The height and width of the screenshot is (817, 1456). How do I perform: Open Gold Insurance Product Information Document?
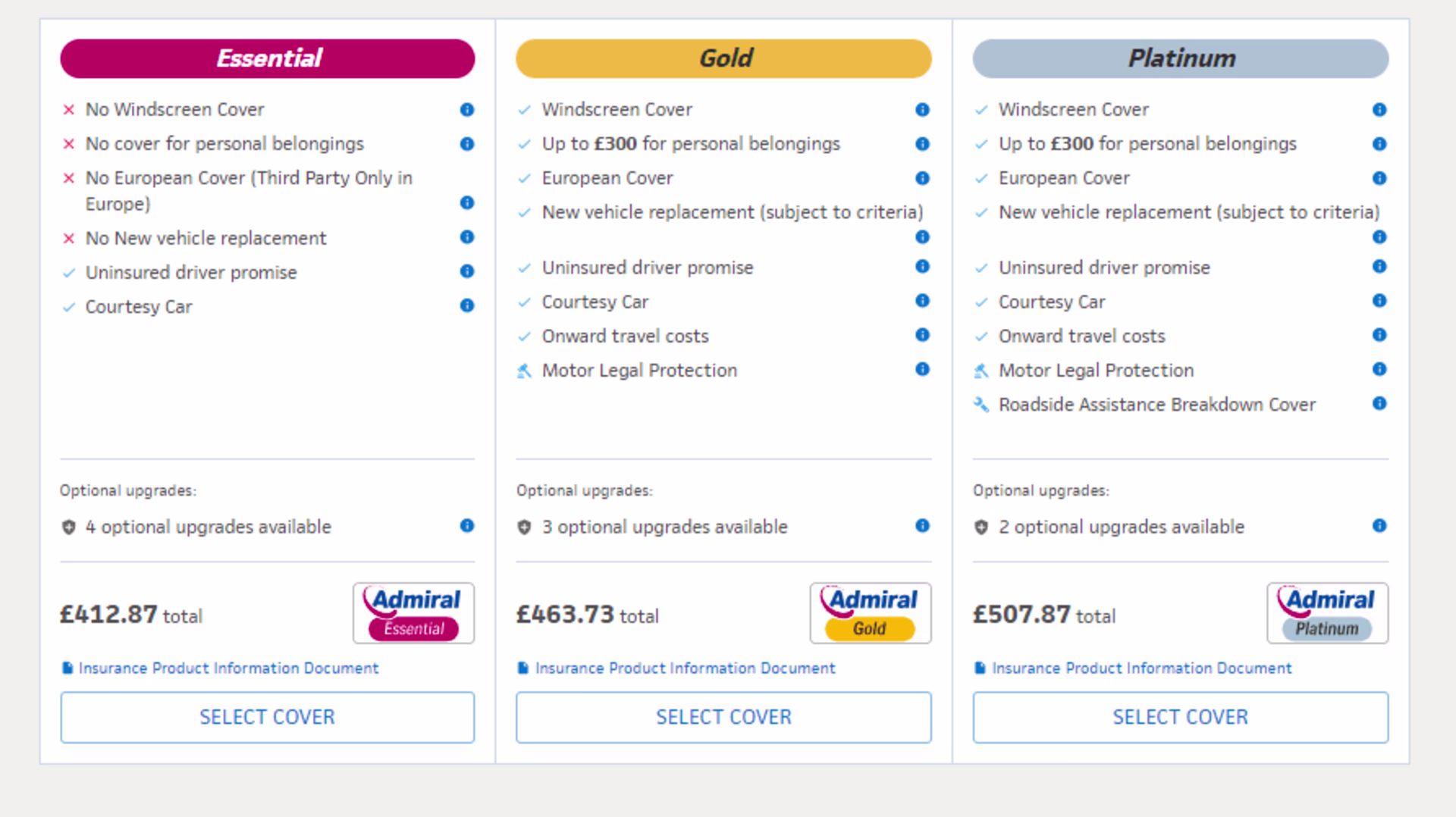coord(685,668)
